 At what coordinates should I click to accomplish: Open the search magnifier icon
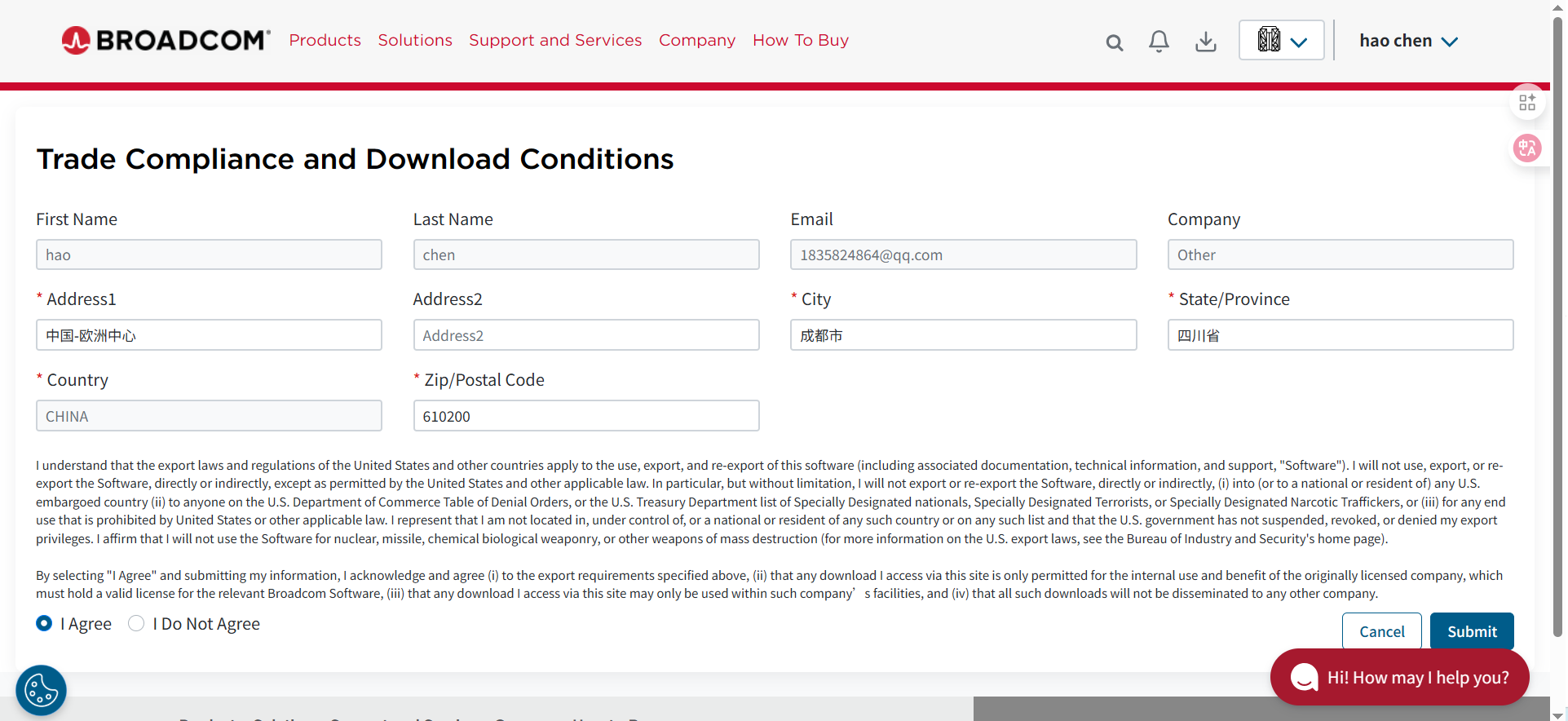1114,42
